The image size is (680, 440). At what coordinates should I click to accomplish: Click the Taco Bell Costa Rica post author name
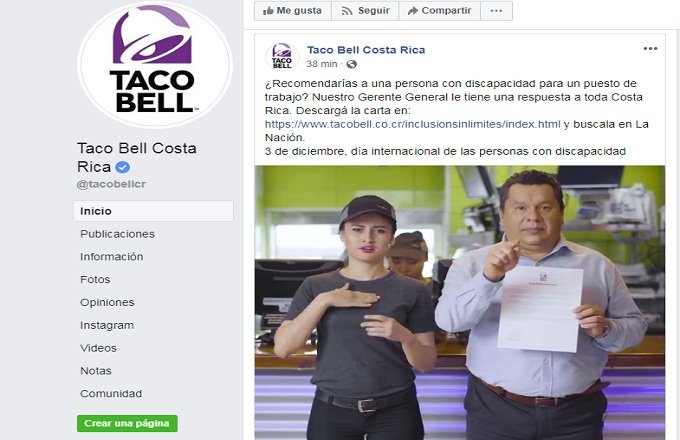pyautogui.click(x=366, y=50)
